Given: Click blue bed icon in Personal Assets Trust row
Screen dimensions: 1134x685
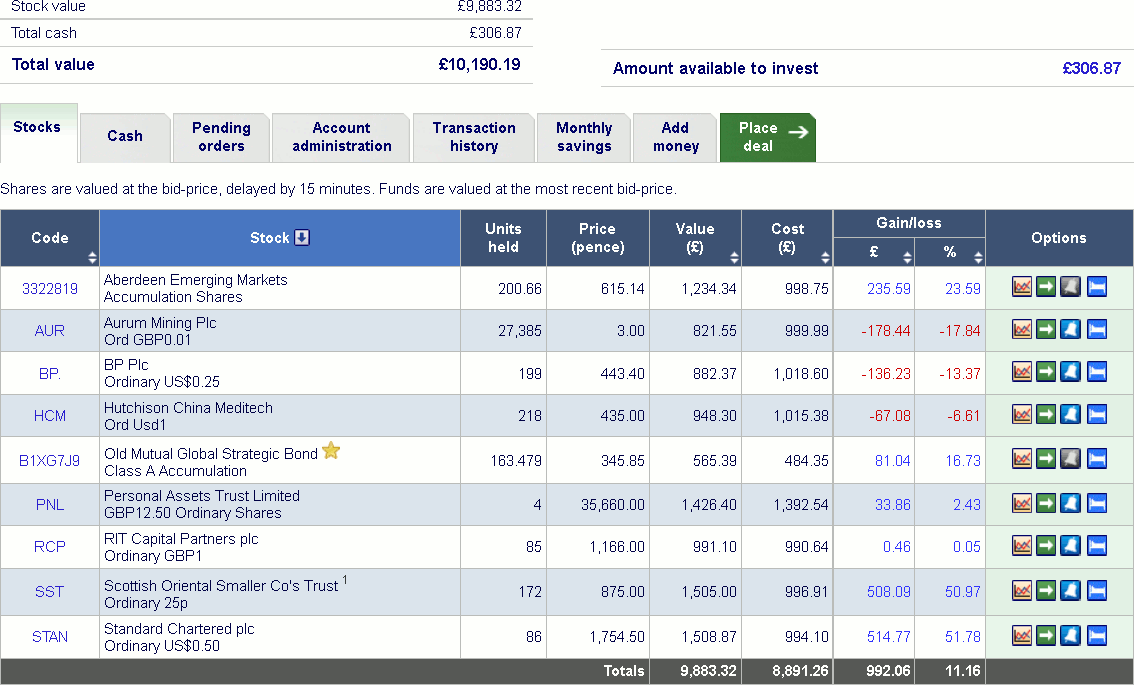Looking at the screenshot, I should tap(1096, 503).
